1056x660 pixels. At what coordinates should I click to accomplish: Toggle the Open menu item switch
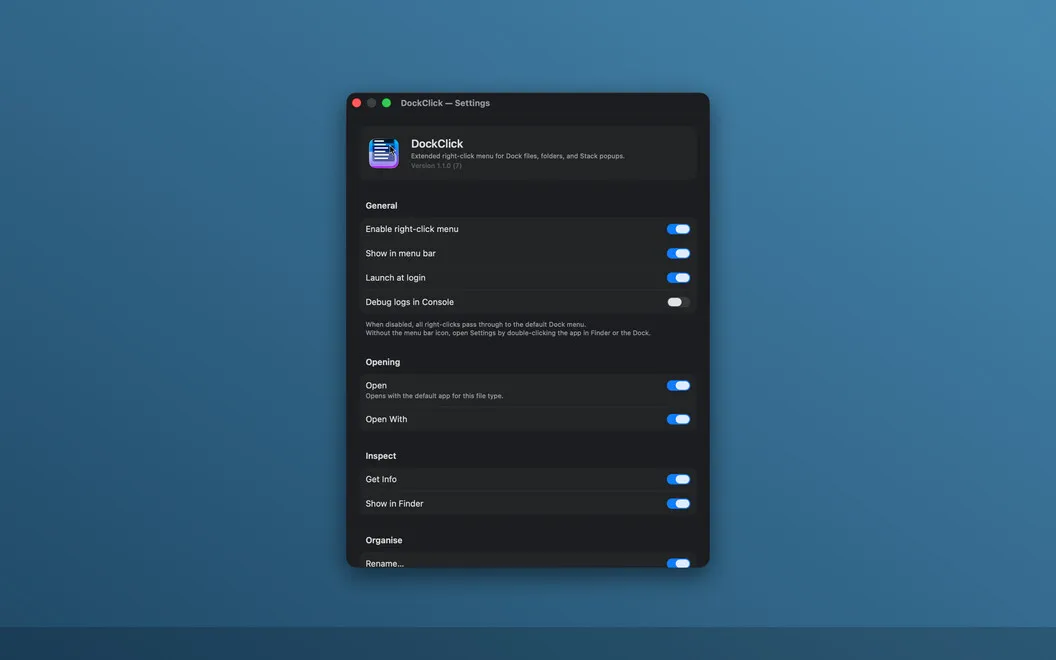[678, 385]
